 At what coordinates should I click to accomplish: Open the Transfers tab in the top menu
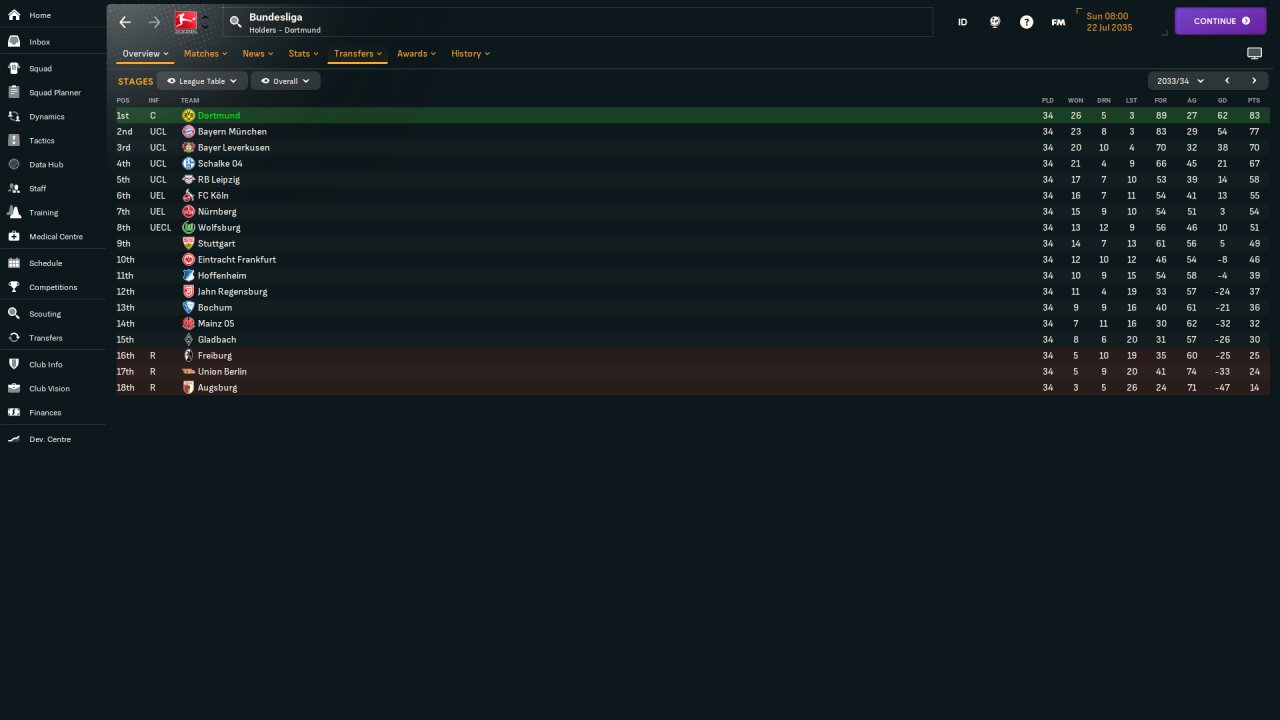[357, 54]
